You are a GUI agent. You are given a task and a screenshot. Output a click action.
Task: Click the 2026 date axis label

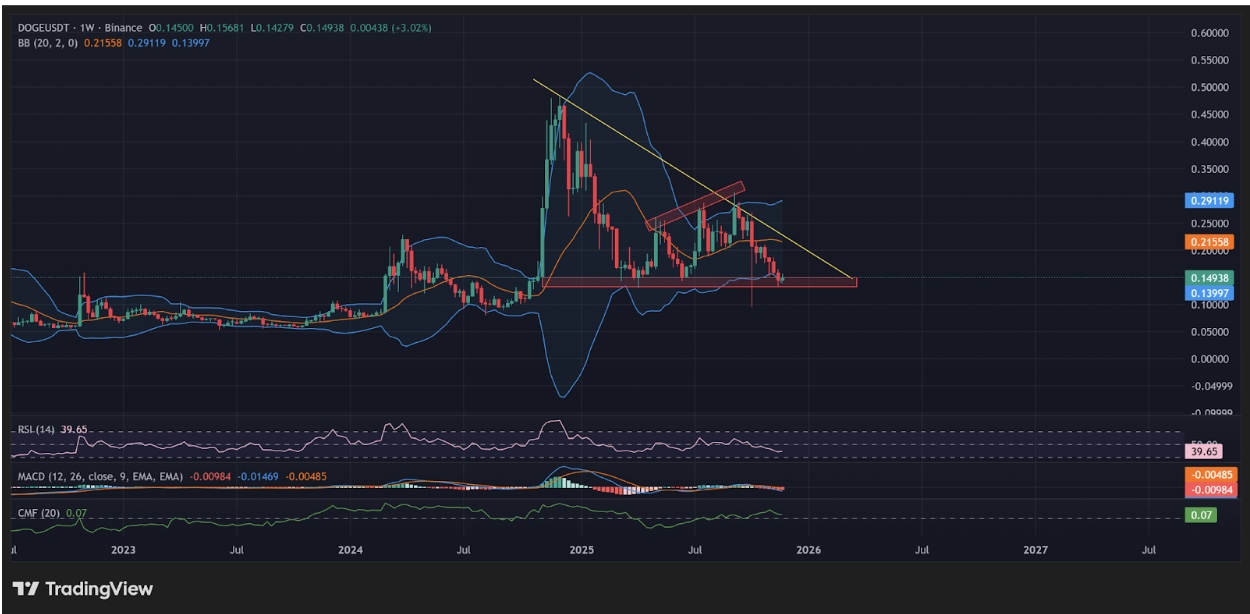coord(808,549)
